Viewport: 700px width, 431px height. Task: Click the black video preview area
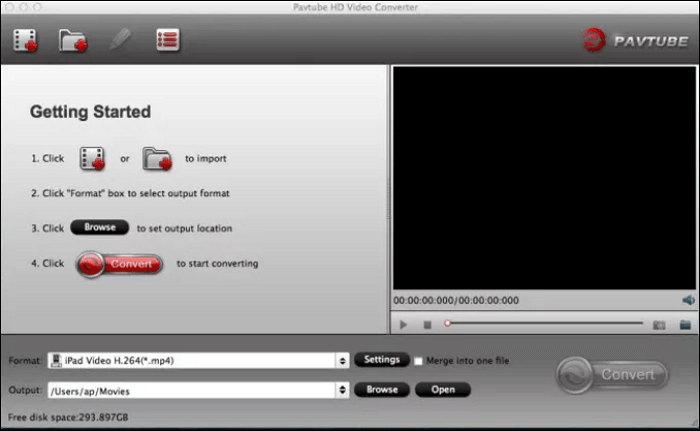[544, 178]
